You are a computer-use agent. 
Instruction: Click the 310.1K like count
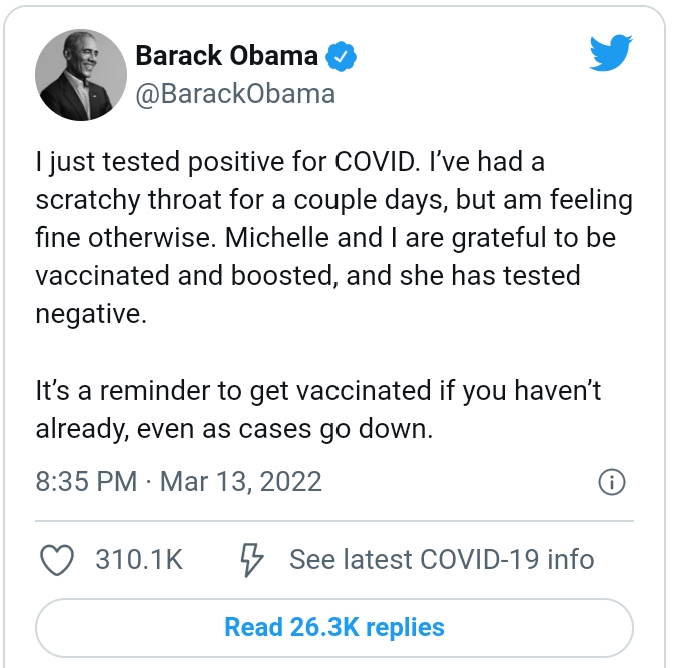(x=139, y=560)
